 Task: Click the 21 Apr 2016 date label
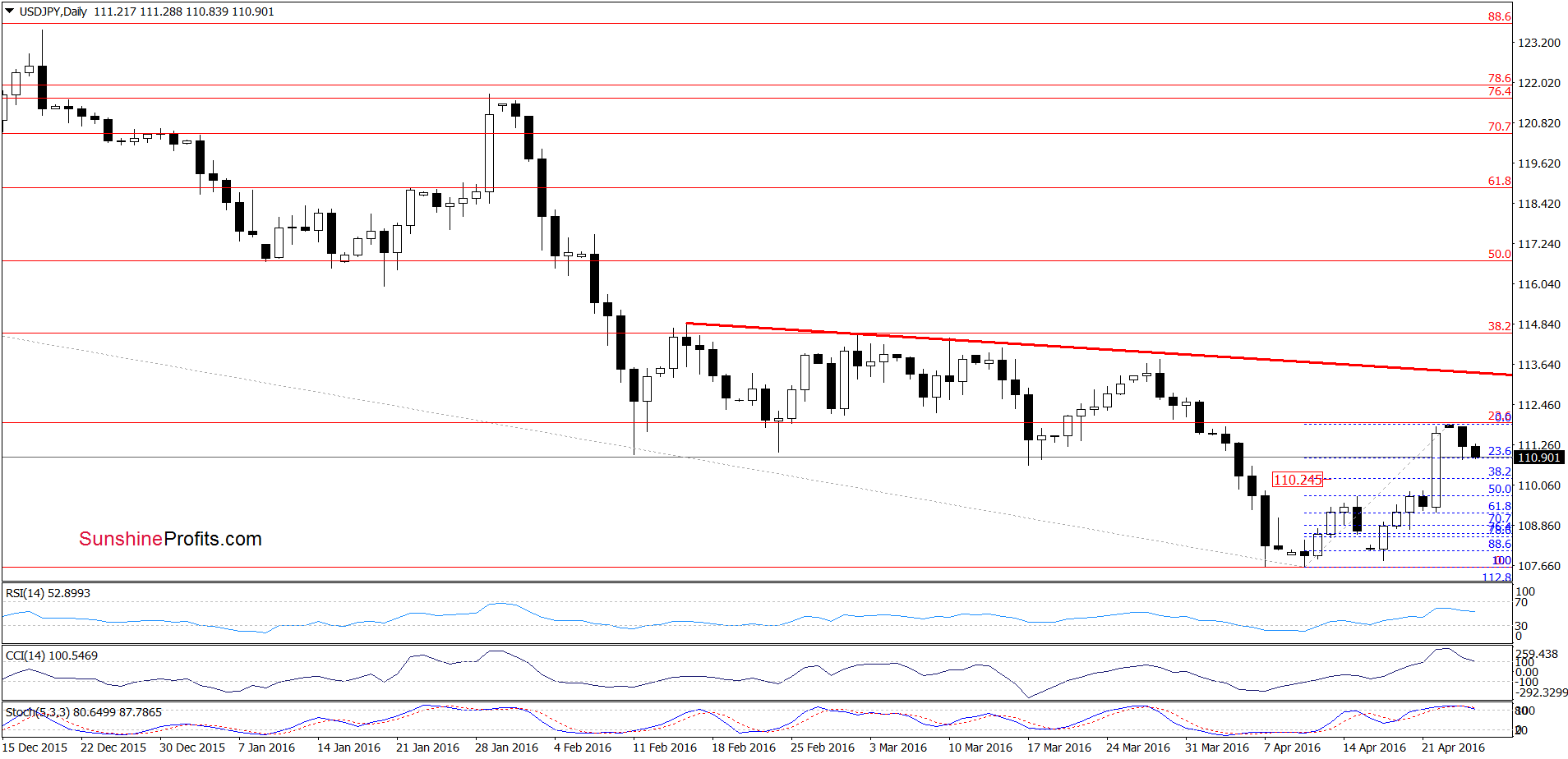click(1454, 747)
